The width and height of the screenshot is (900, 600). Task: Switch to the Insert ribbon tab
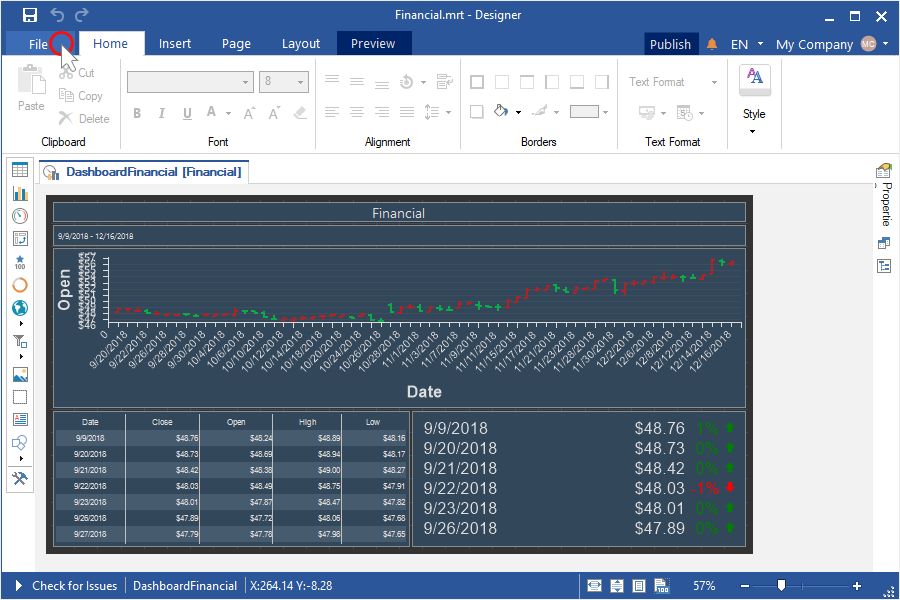(175, 44)
